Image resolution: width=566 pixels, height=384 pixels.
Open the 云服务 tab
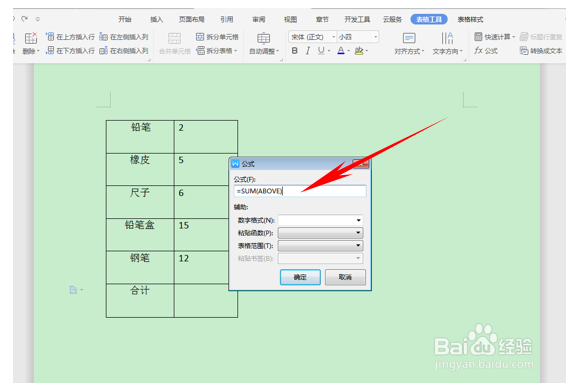(392, 19)
